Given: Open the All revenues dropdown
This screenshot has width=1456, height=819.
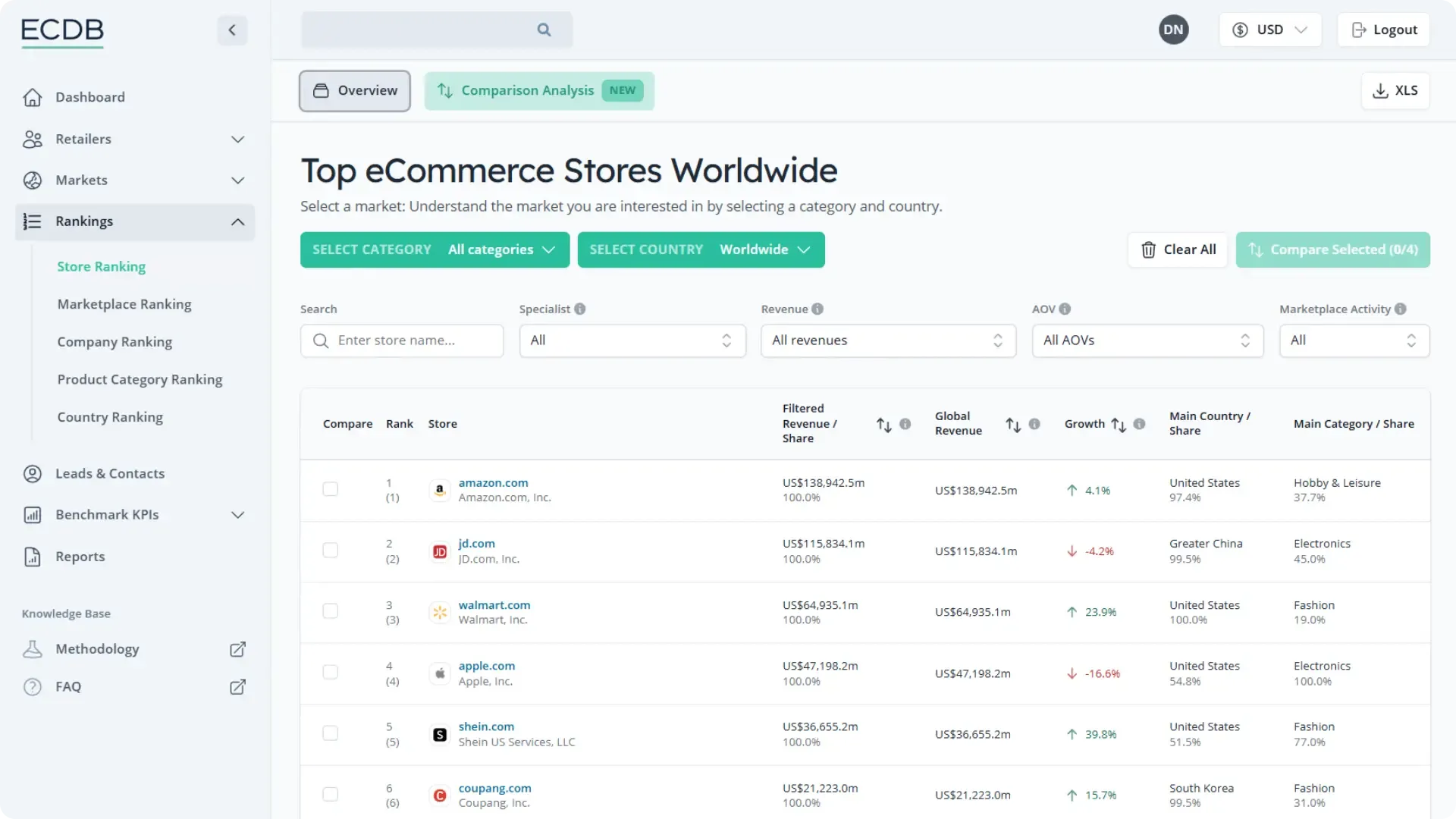Looking at the screenshot, I should 888,340.
